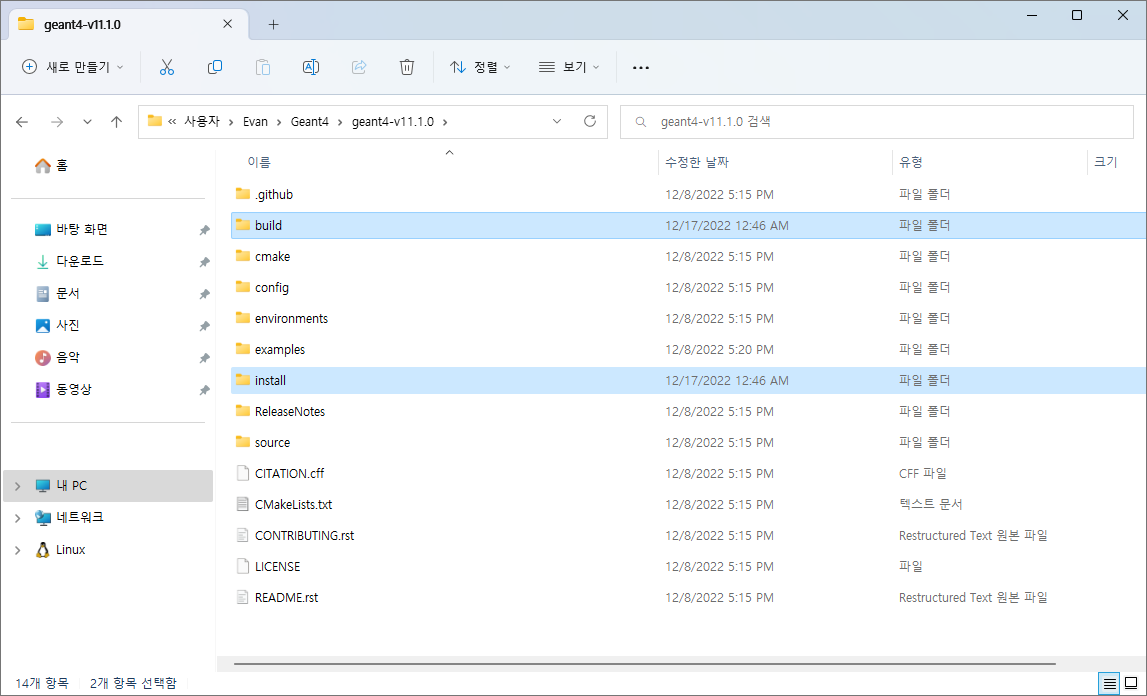Open the 정렬 sort dropdown
1147x696 pixels.
480,67
